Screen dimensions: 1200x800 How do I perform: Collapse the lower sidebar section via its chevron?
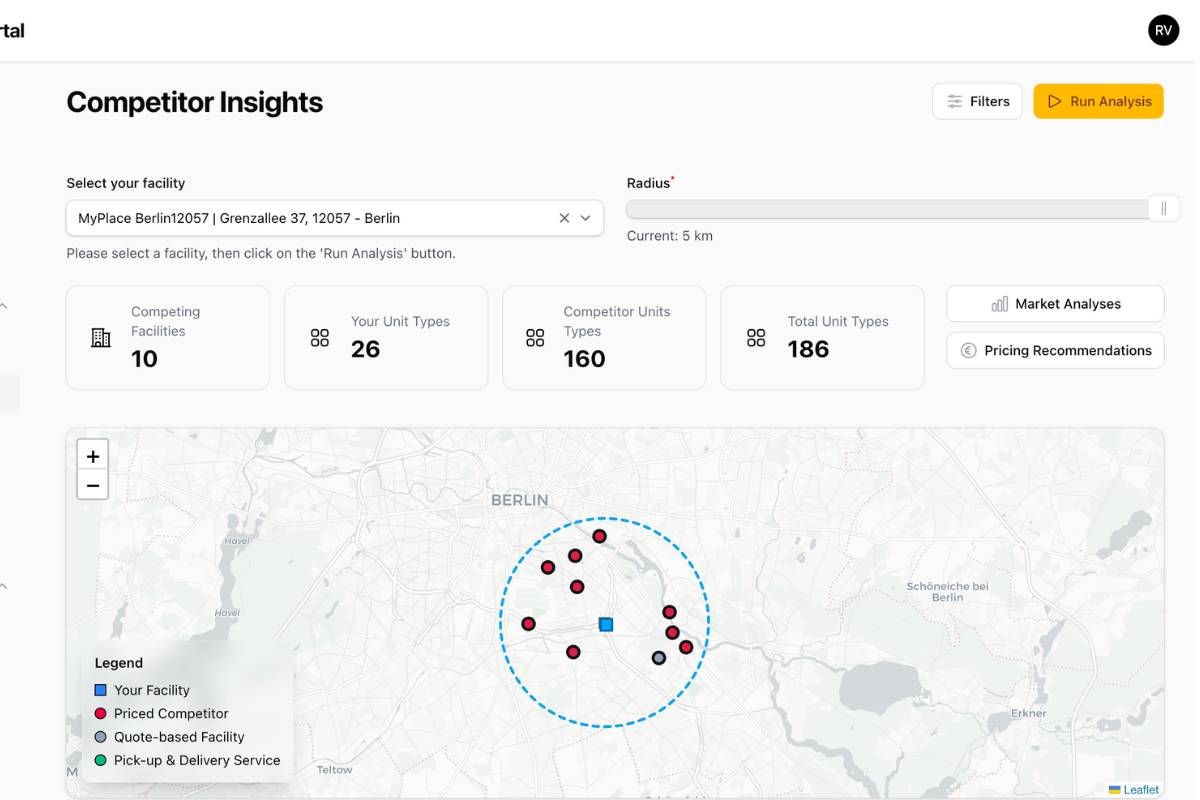point(3,585)
